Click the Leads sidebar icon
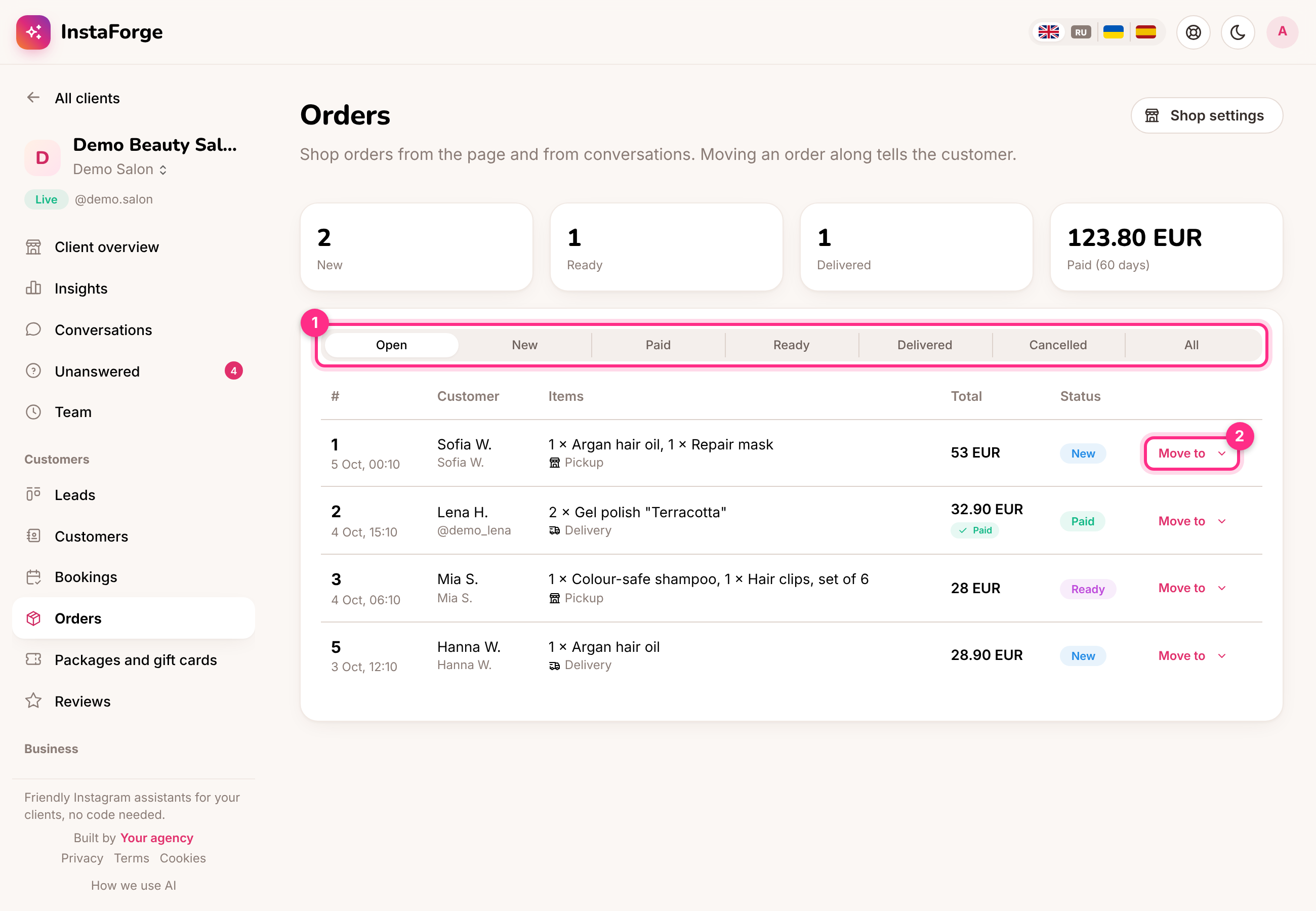Image resolution: width=1316 pixels, height=911 pixels. pyautogui.click(x=33, y=494)
